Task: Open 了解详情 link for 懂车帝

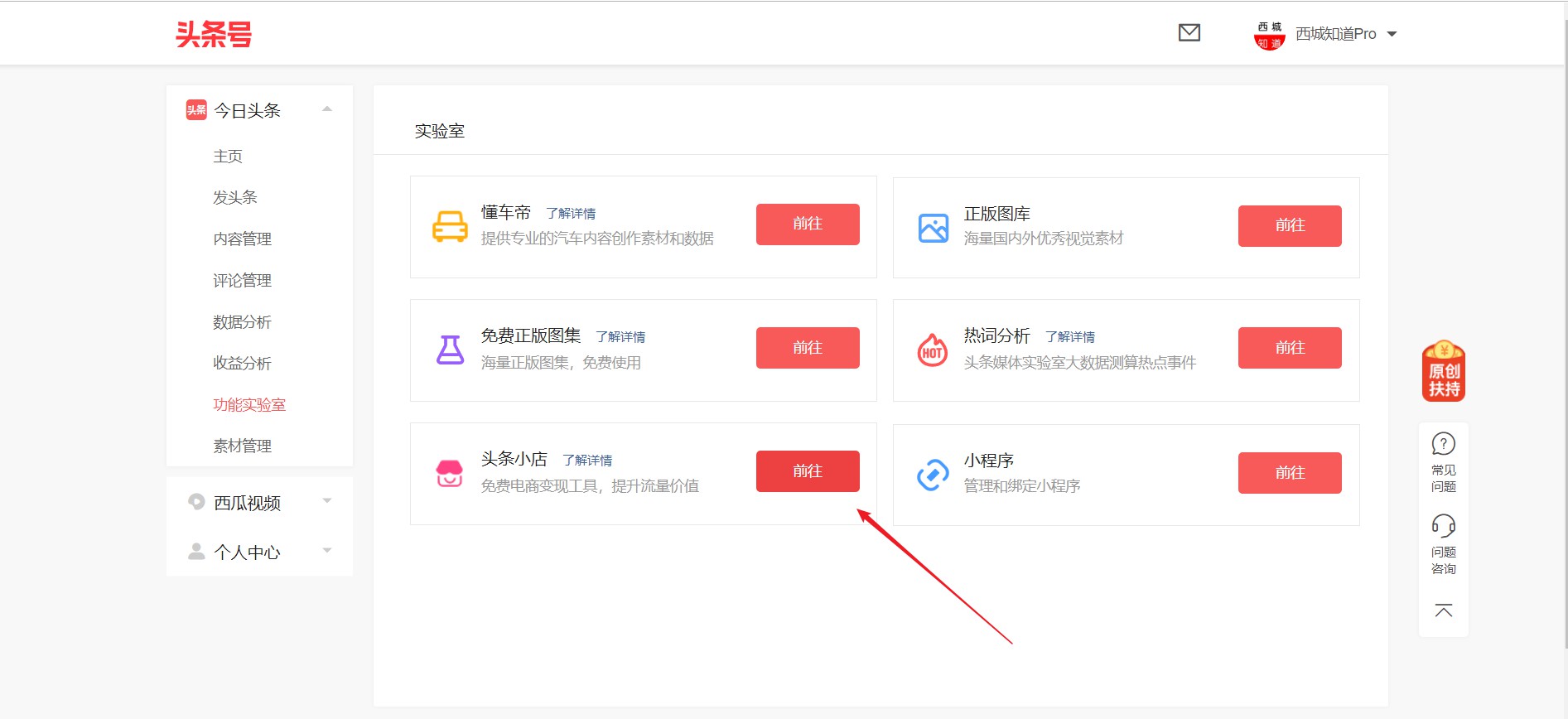Action: [571, 214]
